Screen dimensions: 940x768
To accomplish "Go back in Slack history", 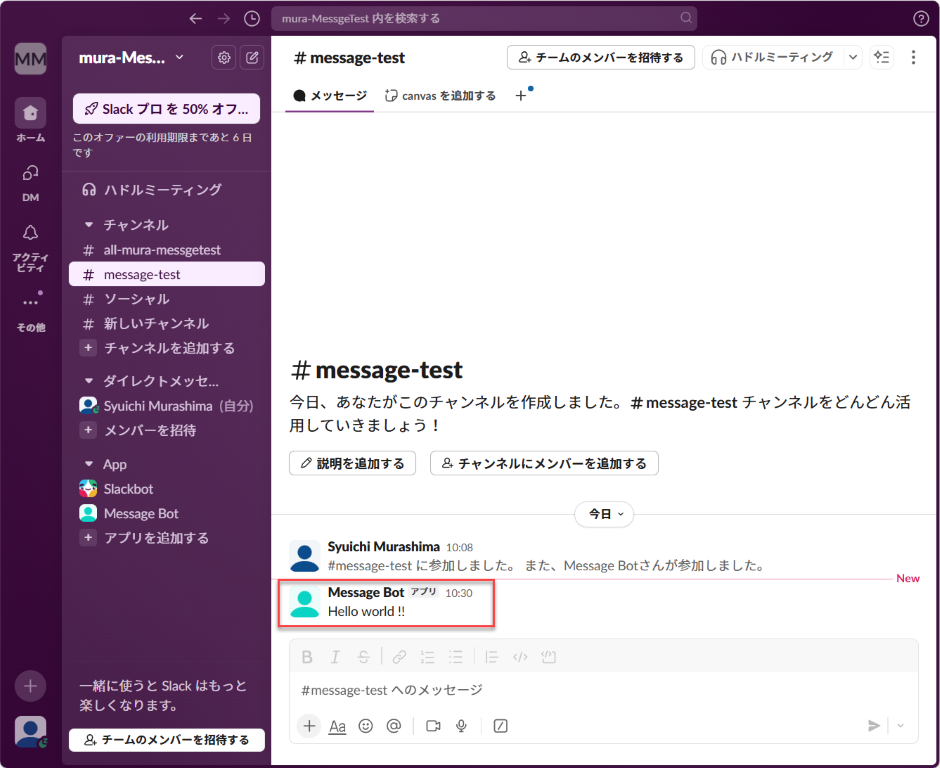I will [195, 19].
